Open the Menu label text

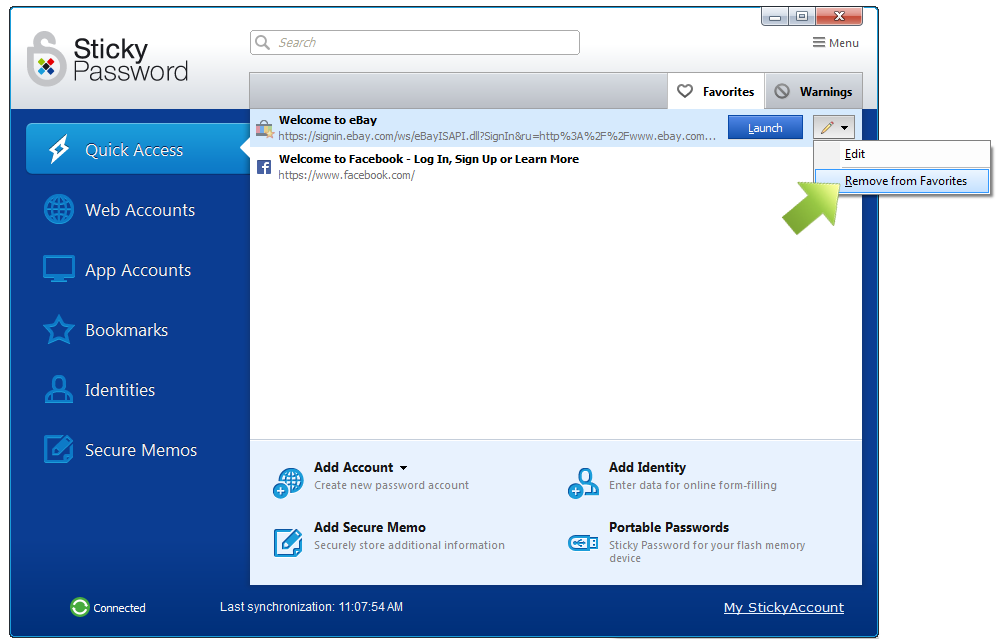coord(843,43)
